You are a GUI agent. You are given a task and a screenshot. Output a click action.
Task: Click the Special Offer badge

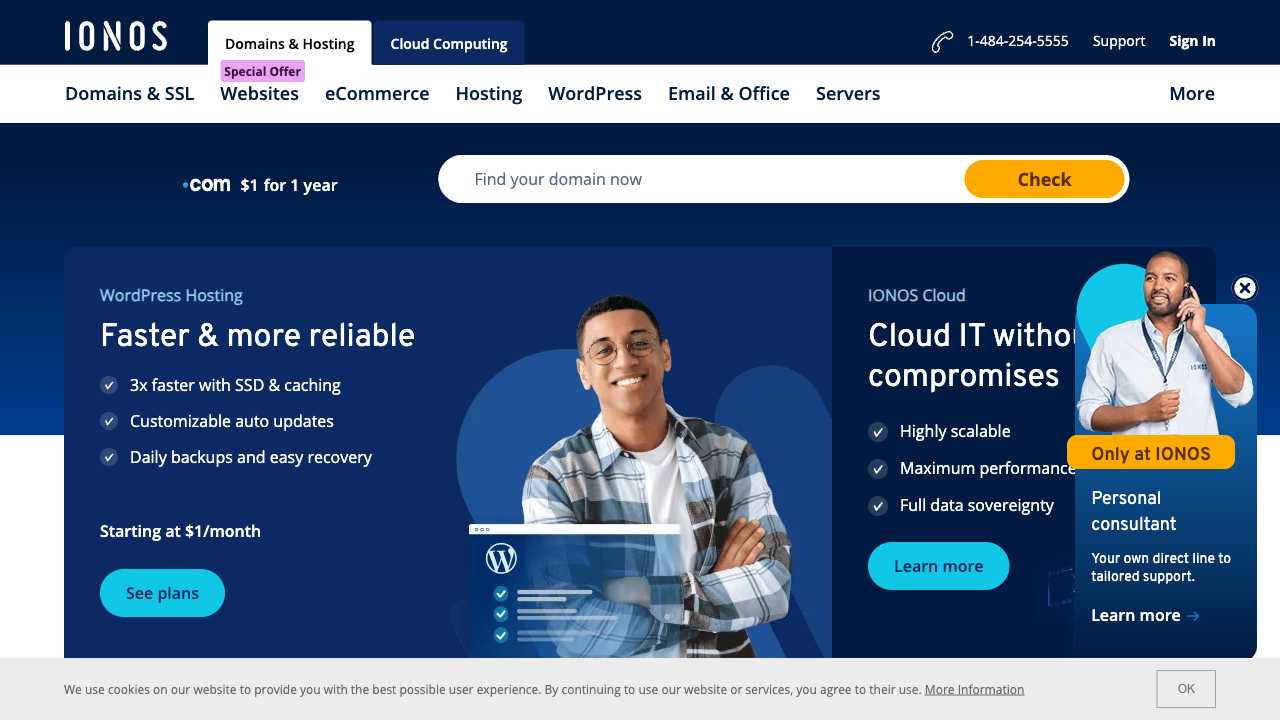[x=262, y=71]
